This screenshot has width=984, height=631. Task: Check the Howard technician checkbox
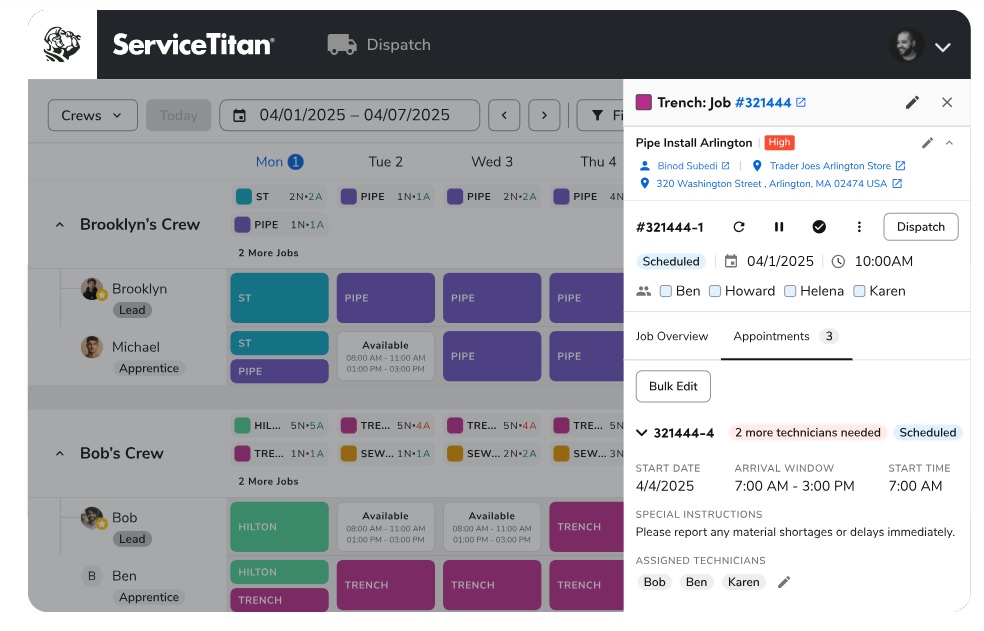click(x=717, y=290)
